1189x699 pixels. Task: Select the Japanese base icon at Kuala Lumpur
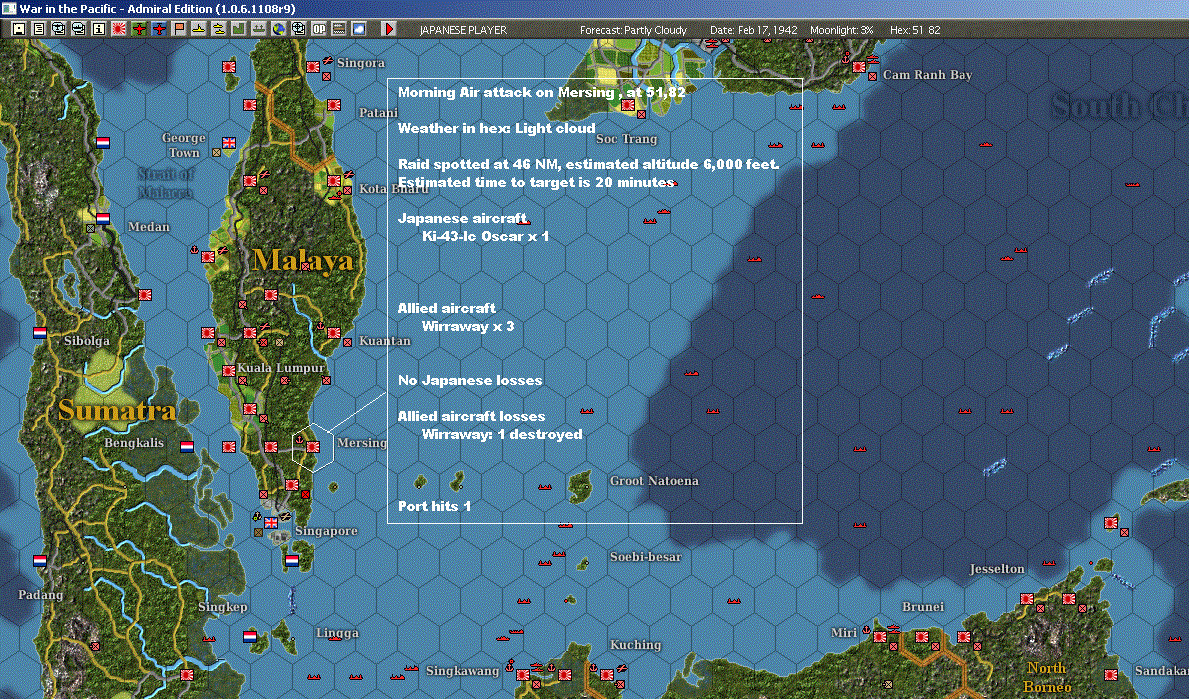click(229, 371)
